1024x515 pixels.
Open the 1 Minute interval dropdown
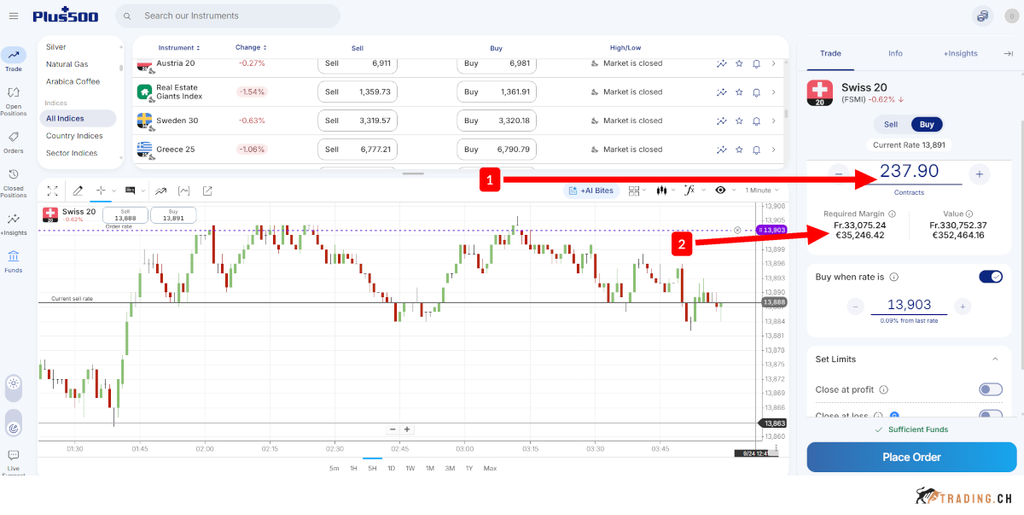click(x=762, y=191)
